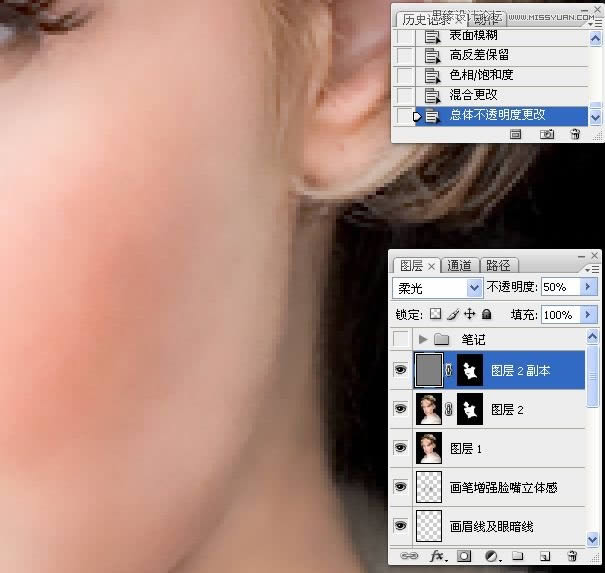Create a new layer group
The height and width of the screenshot is (573, 605).
[518, 555]
